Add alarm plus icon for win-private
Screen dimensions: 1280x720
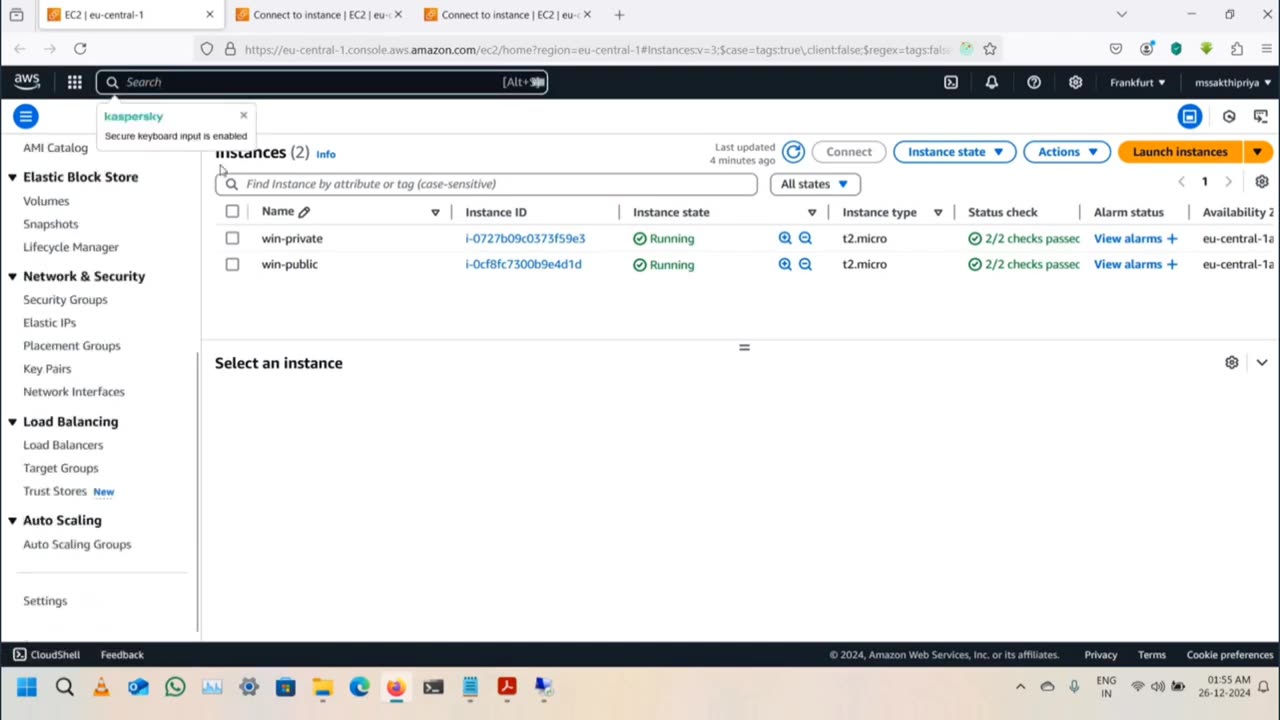[1172, 238]
